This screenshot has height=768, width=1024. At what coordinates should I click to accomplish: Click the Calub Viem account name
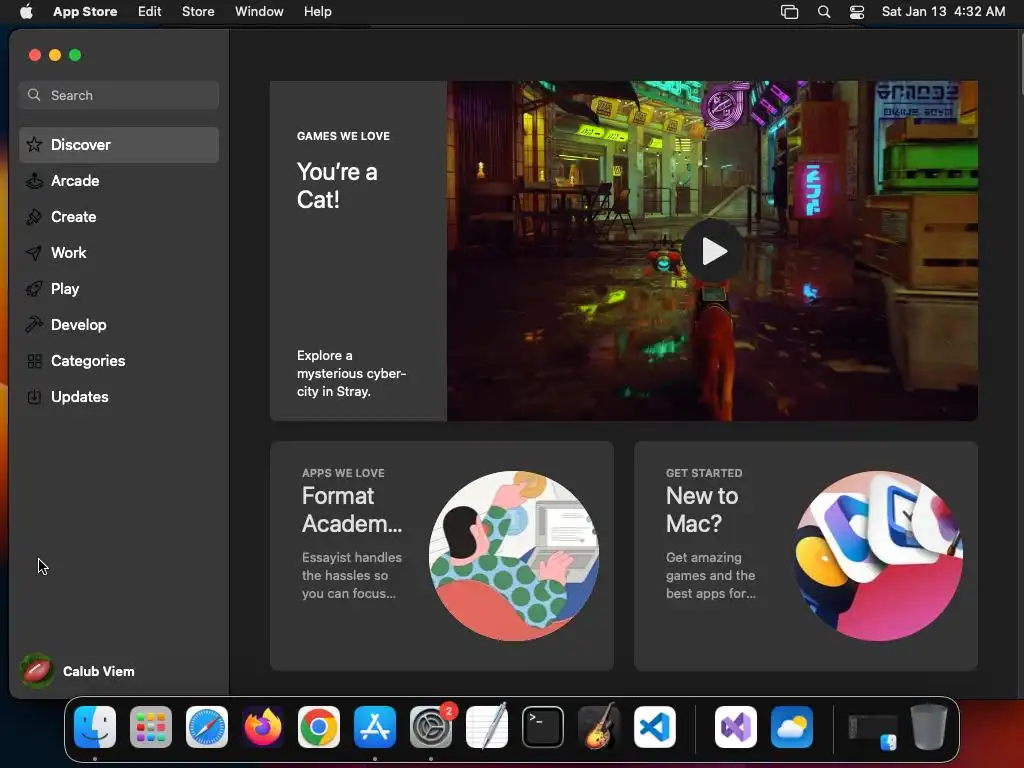(99, 671)
